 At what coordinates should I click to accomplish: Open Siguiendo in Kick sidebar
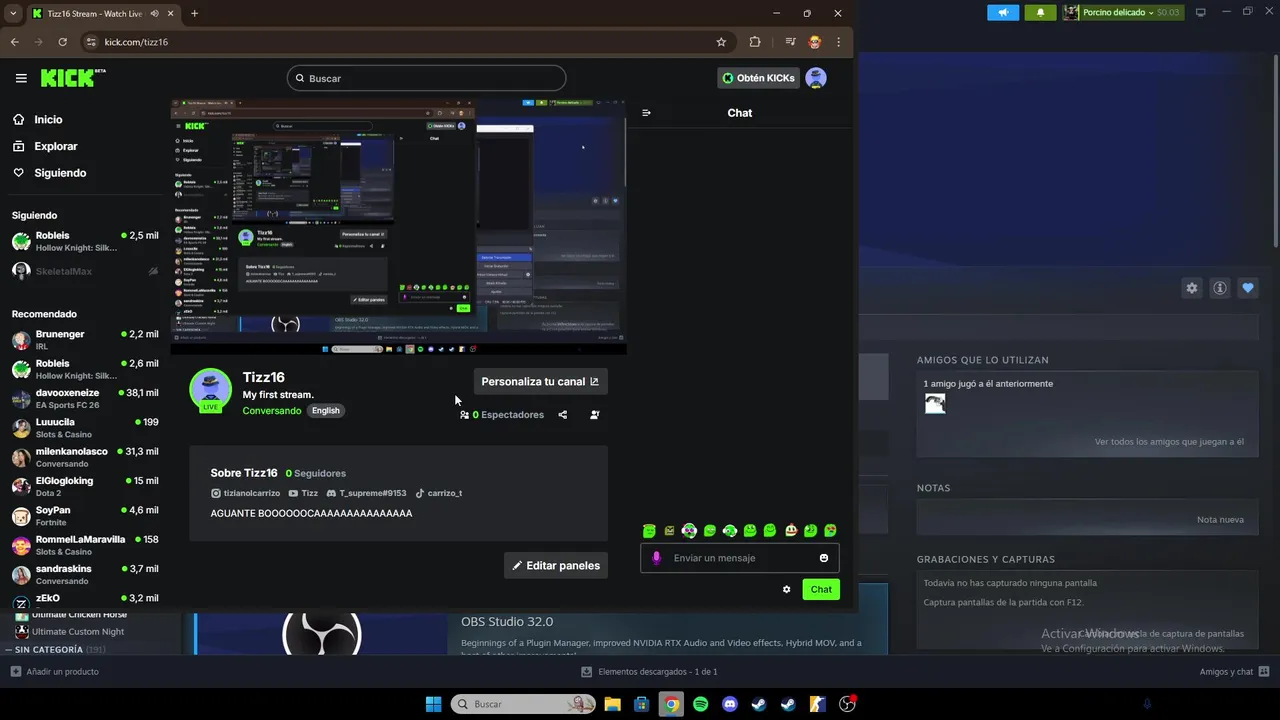point(50,173)
